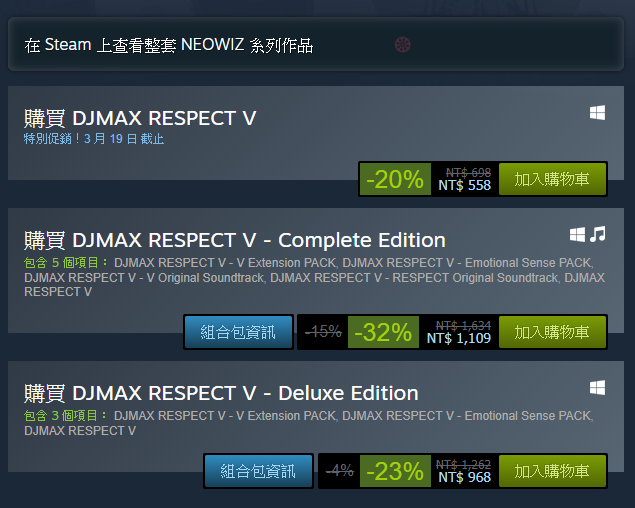The height and width of the screenshot is (508, 635).
Task: Click the -32% bundle discount badge
Action: [383, 332]
